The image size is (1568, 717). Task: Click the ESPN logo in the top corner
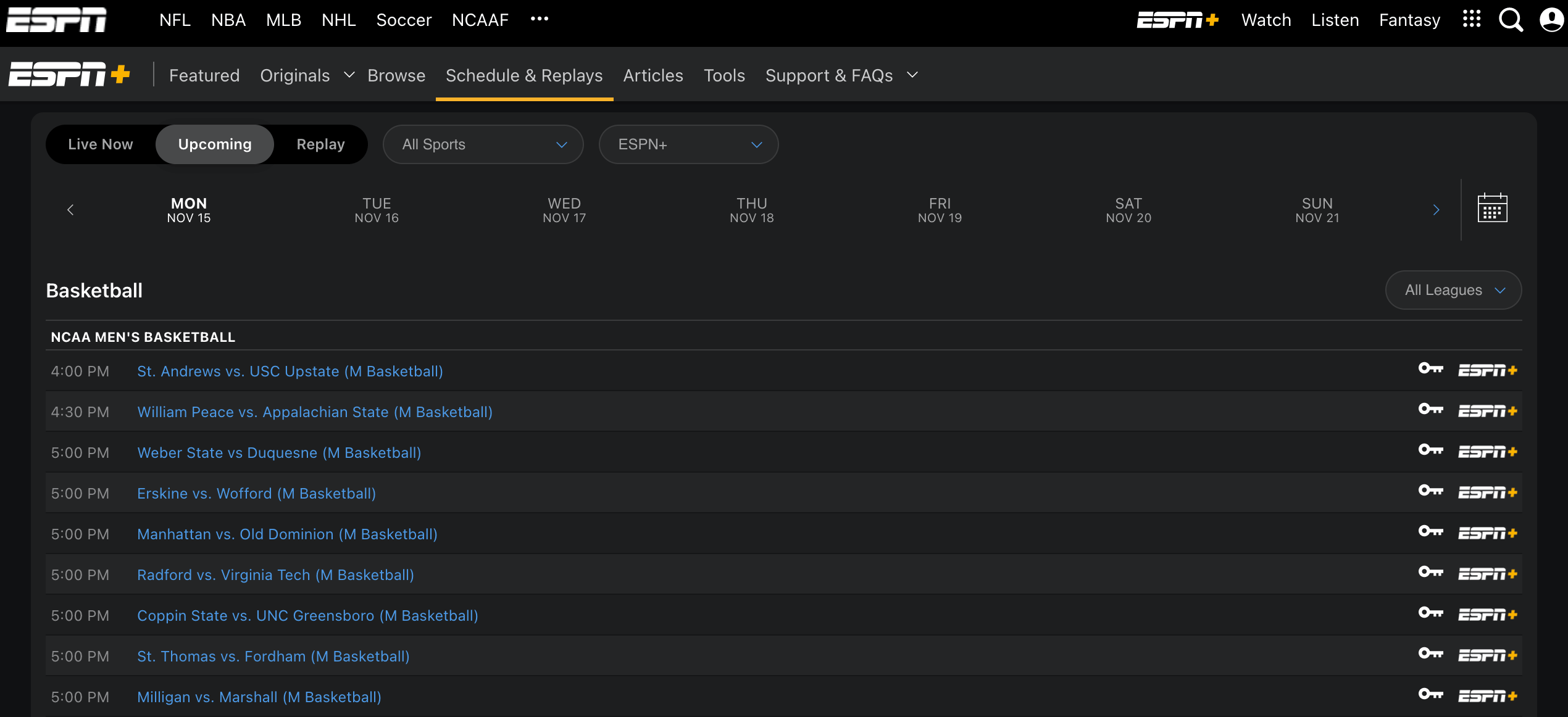click(56, 19)
